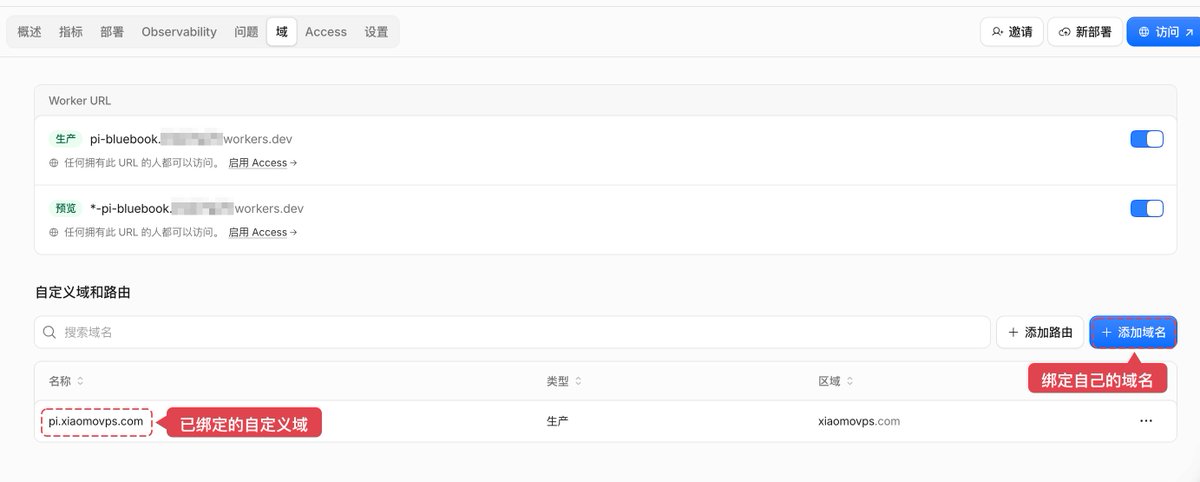Disable the production workers.dev URL toggle
1200x482 pixels.
click(x=1147, y=139)
